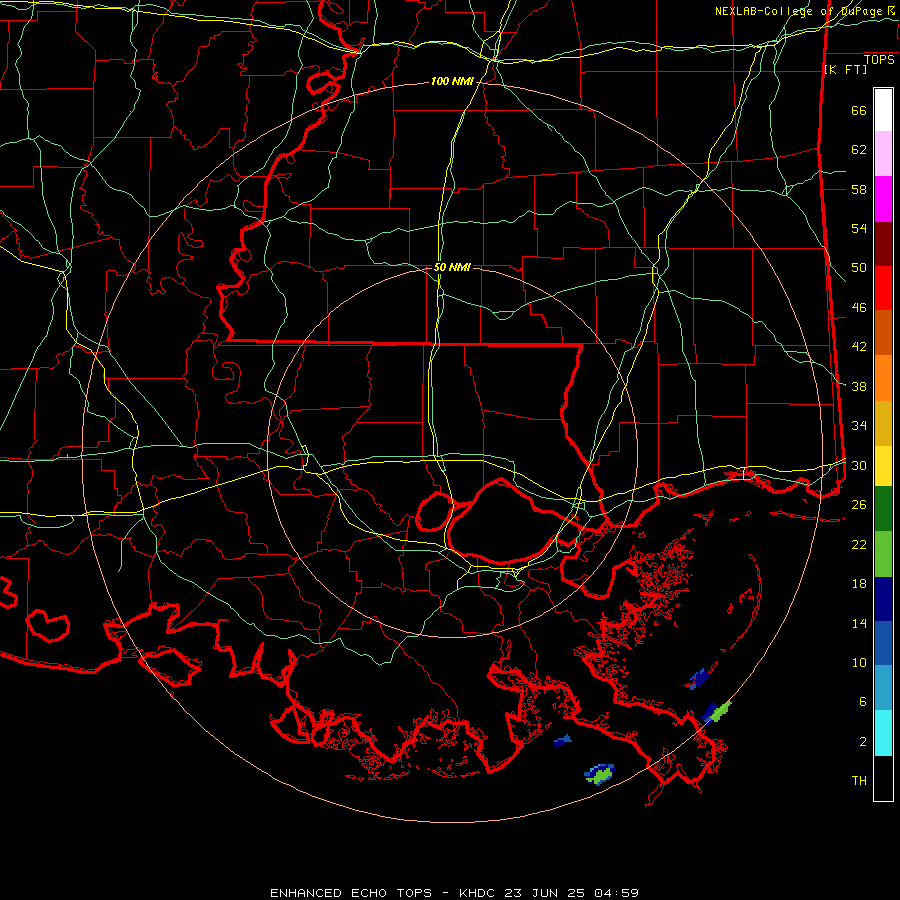Screen dimensions: 900x900
Task: Click the sky blue legend swatch
Action: [x=883, y=688]
